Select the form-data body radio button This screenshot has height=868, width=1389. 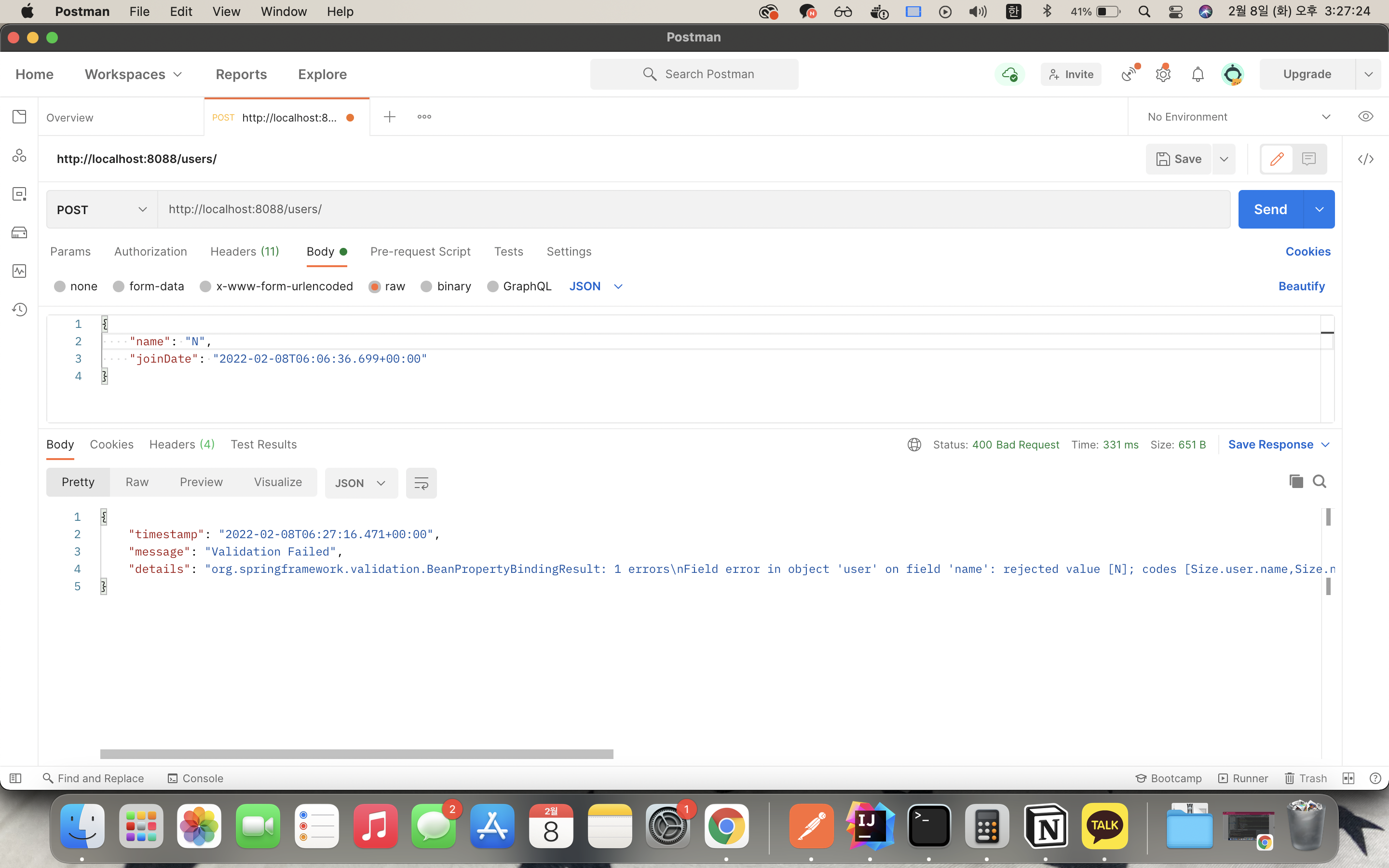pos(119,286)
